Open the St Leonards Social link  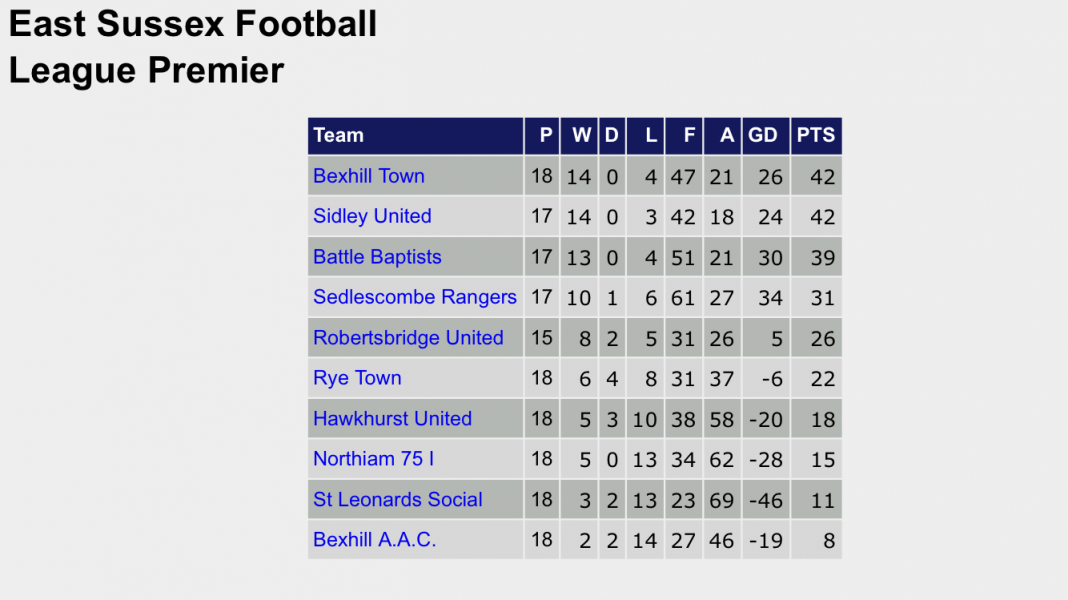point(398,500)
